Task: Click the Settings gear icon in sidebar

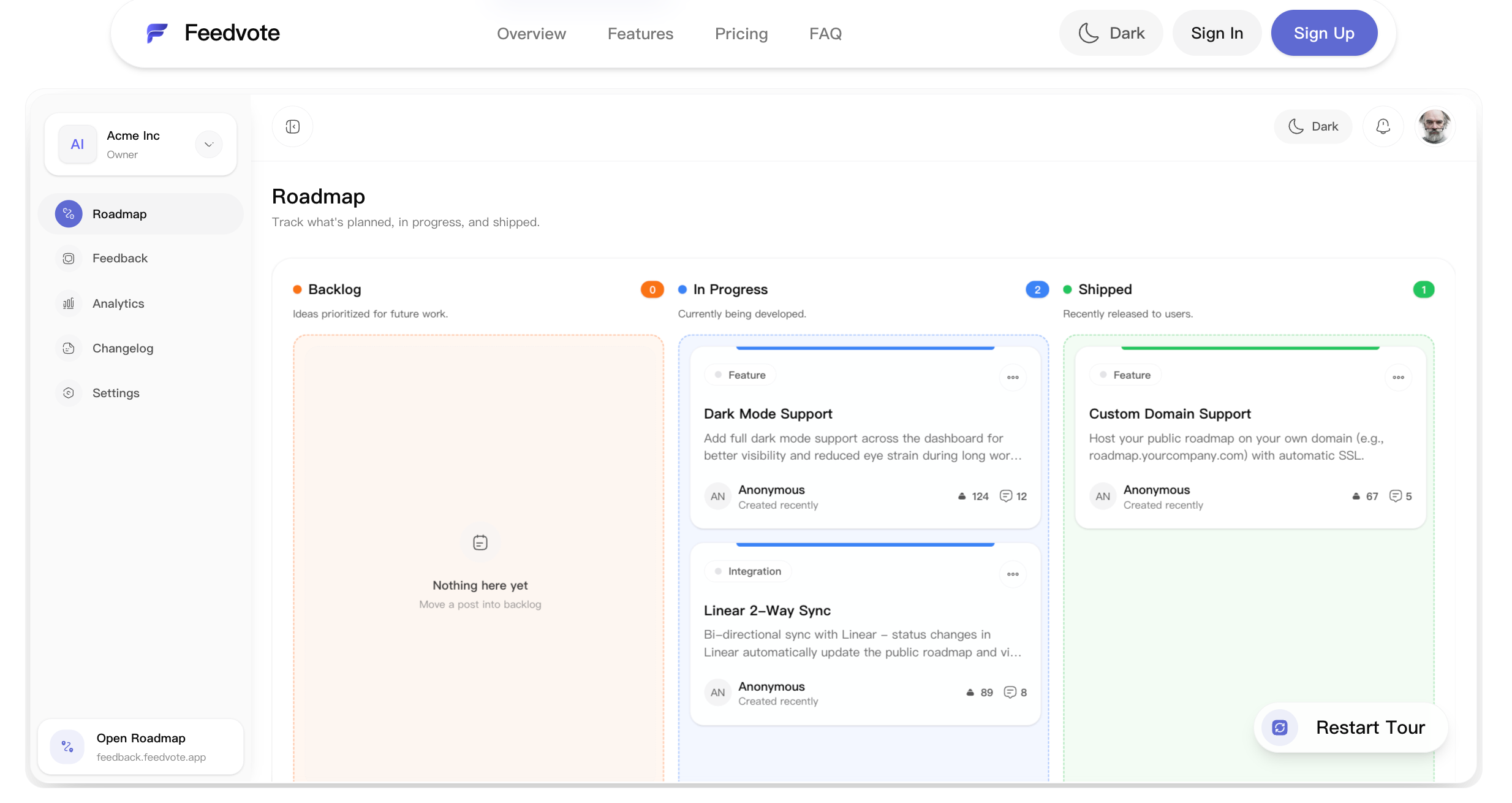Action: pyautogui.click(x=69, y=393)
